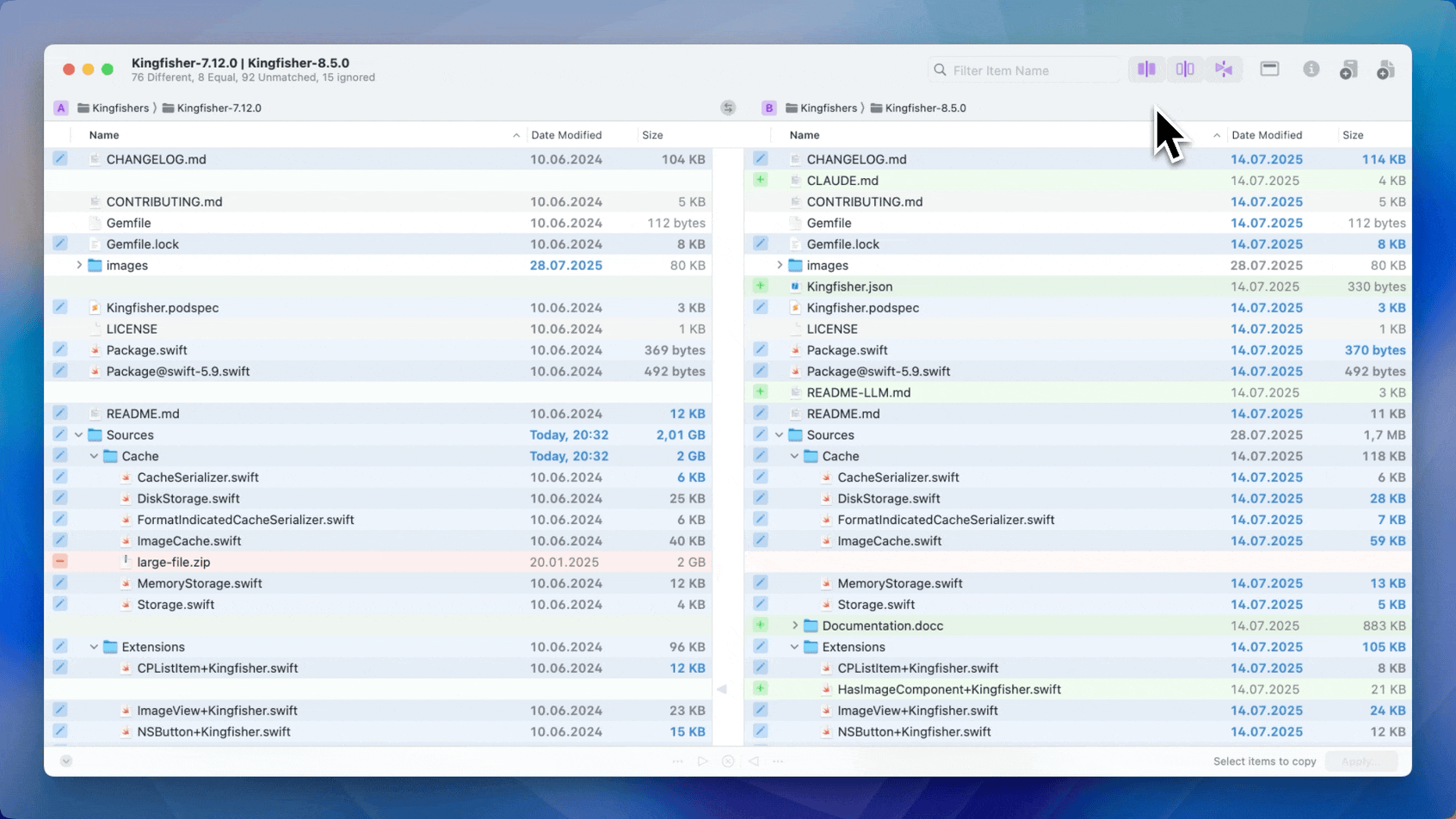Click the round chevron button at bottom-left corner
Viewport: 1456px width, 819px height.
pos(66,760)
